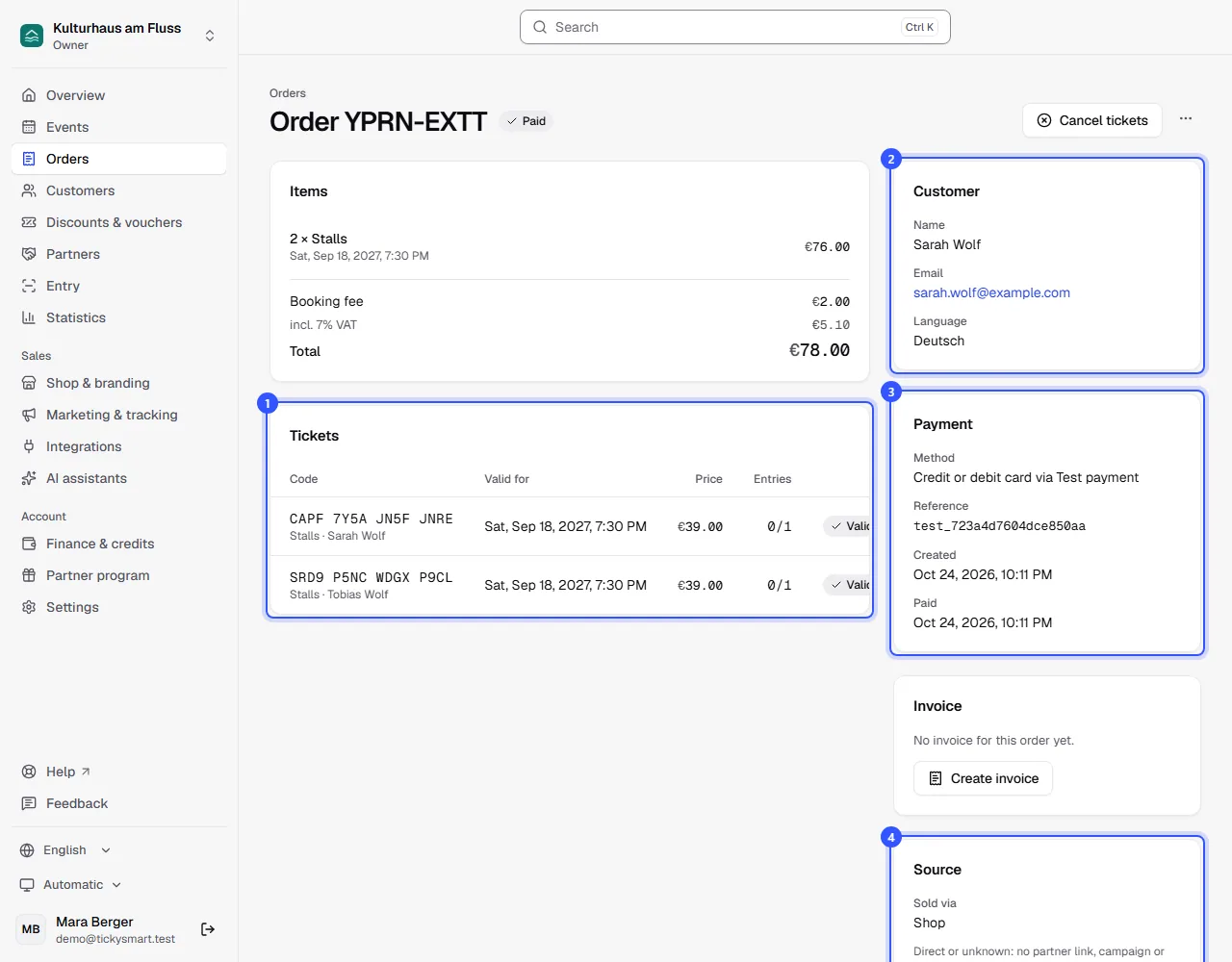Click the Discounts & vouchers ticket icon
1232x962 pixels.
coord(29,222)
